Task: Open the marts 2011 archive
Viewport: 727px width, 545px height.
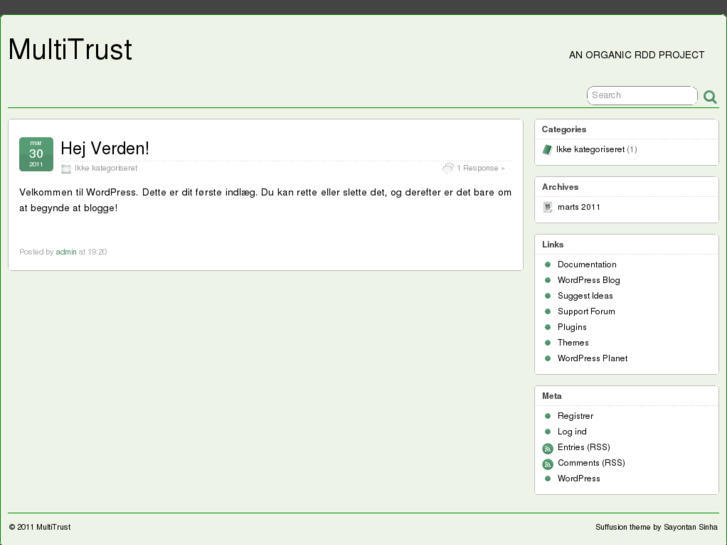Action: click(579, 207)
